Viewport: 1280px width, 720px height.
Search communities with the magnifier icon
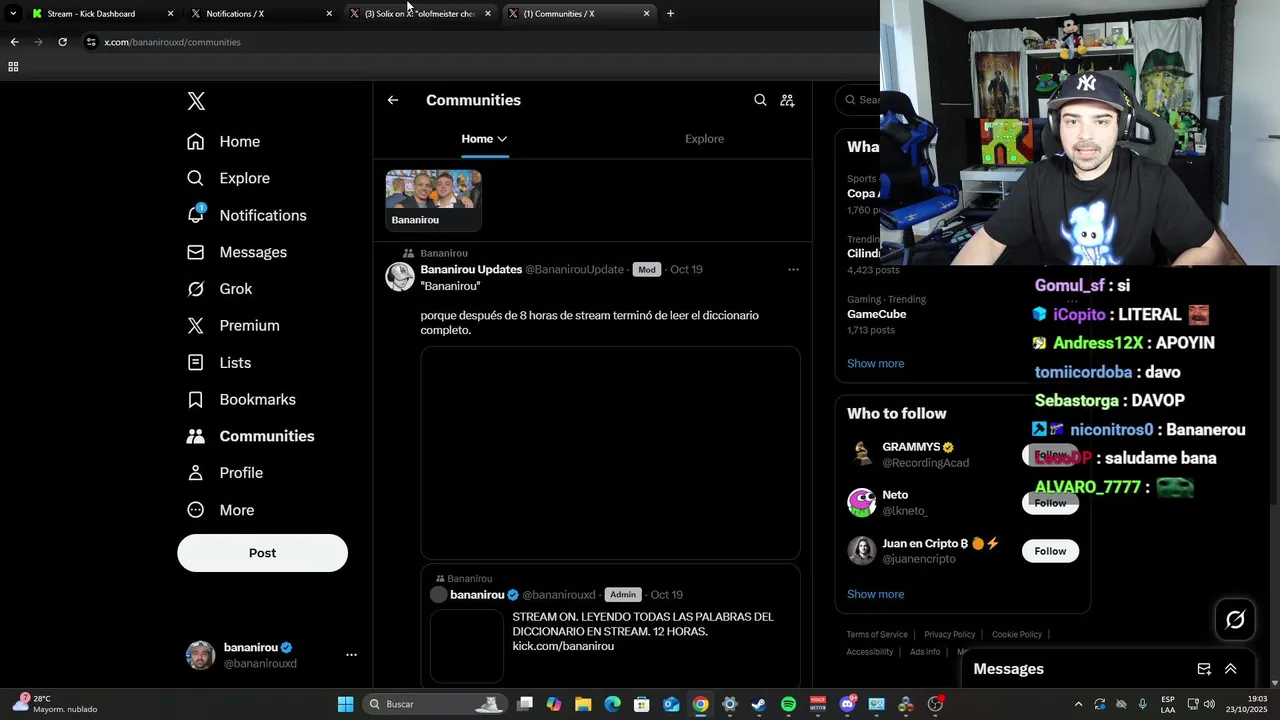tap(760, 100)
